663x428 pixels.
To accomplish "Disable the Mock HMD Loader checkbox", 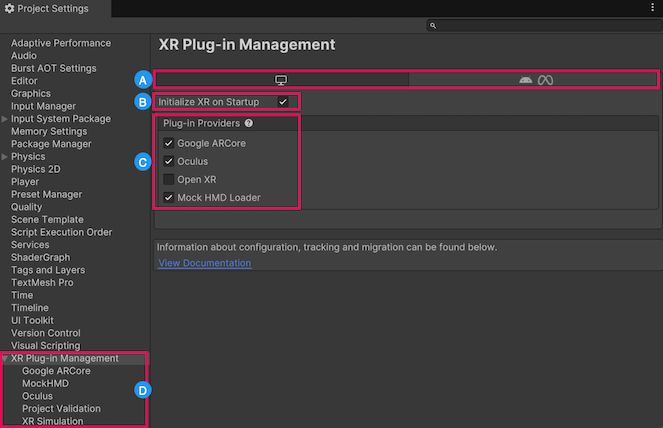I will coord(169,198).
